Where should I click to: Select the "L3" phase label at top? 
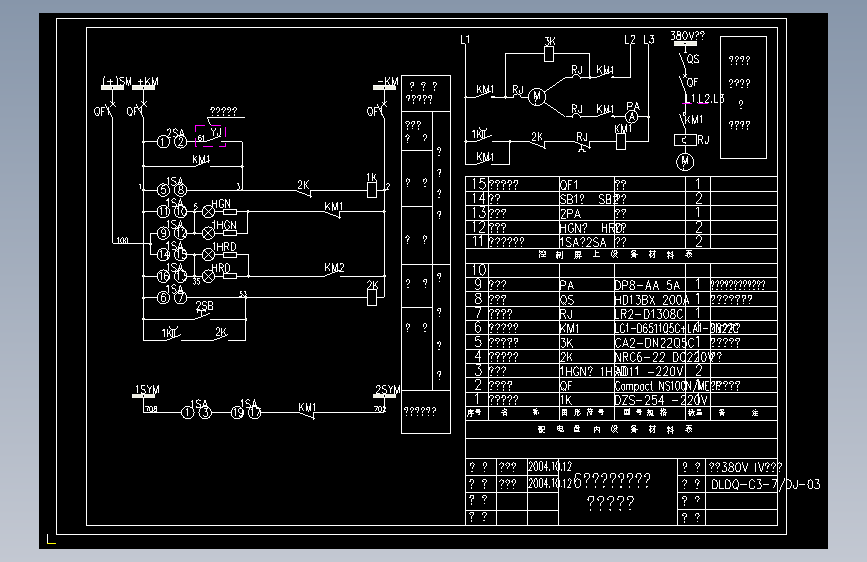(x=649, y=39)
